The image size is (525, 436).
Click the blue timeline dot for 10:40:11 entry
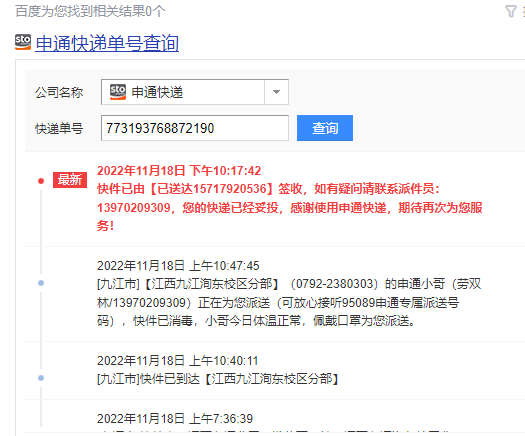coord(41,378)
